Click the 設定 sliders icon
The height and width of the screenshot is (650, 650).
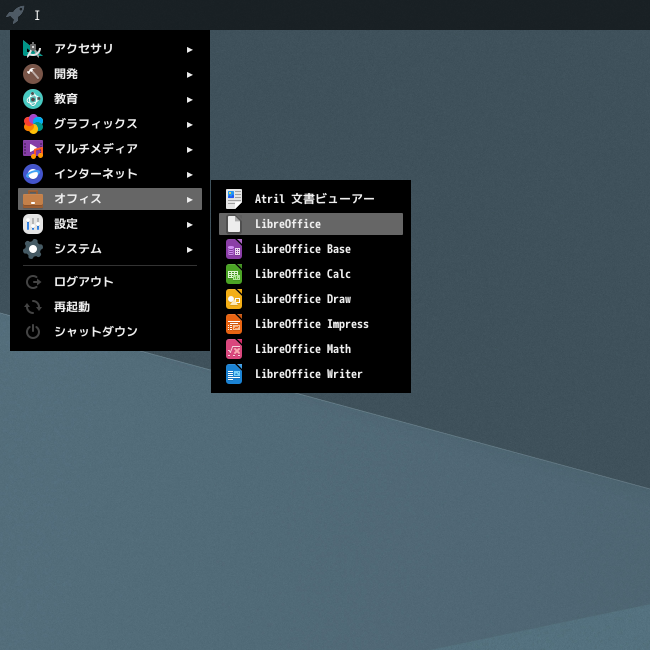33,224
